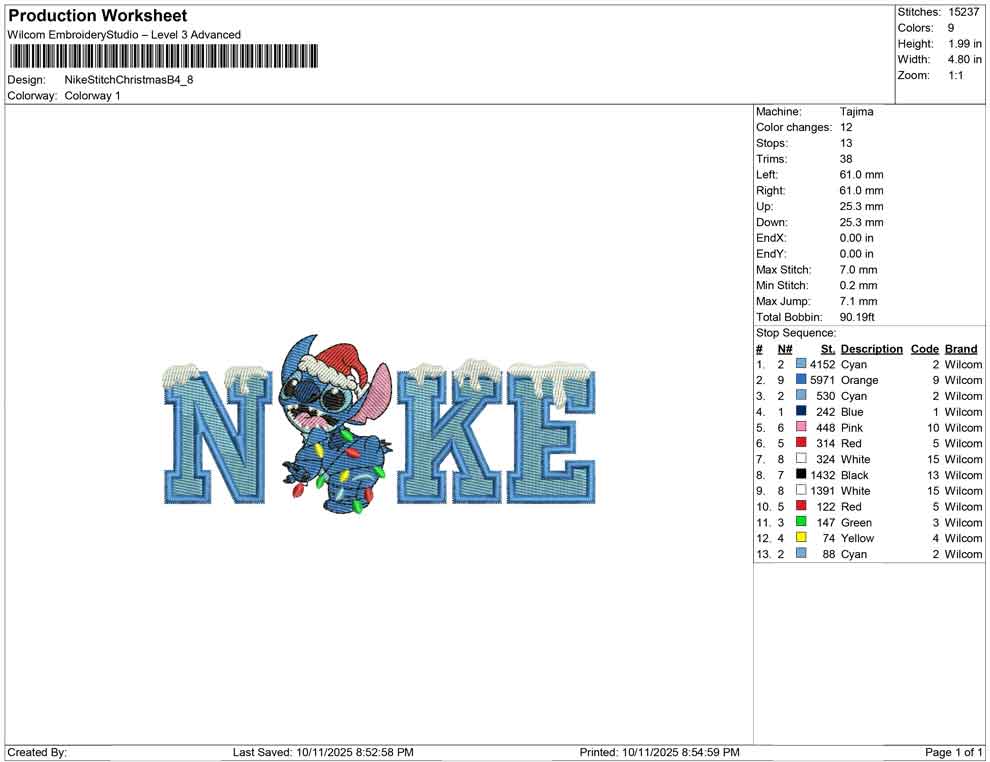Click the Colors value 9
The width and height of the screenshot is (990, 762).
[951, 28]
